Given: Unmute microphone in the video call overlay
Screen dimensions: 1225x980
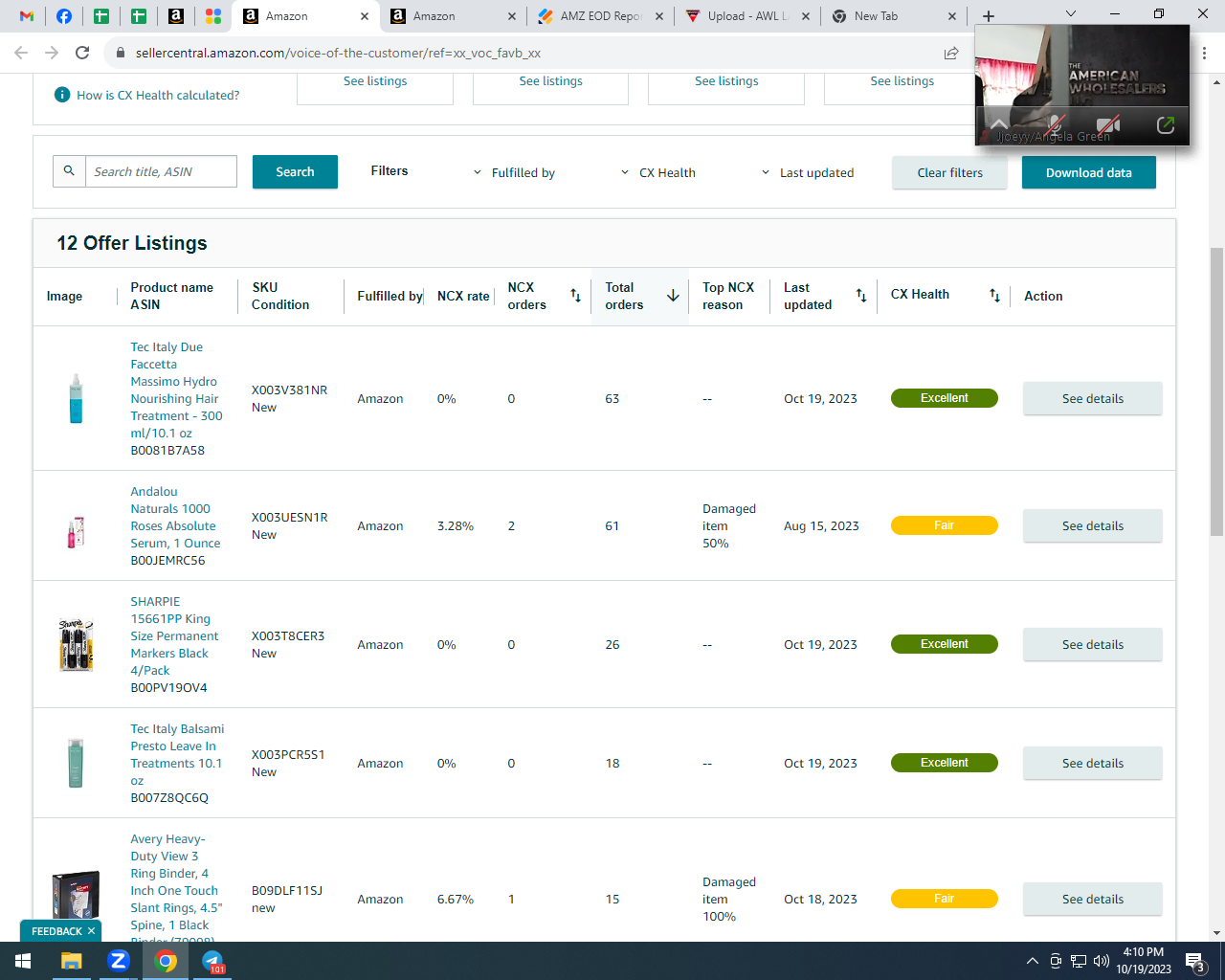Looking at the screenshot, I should (x=1055, y=125).
